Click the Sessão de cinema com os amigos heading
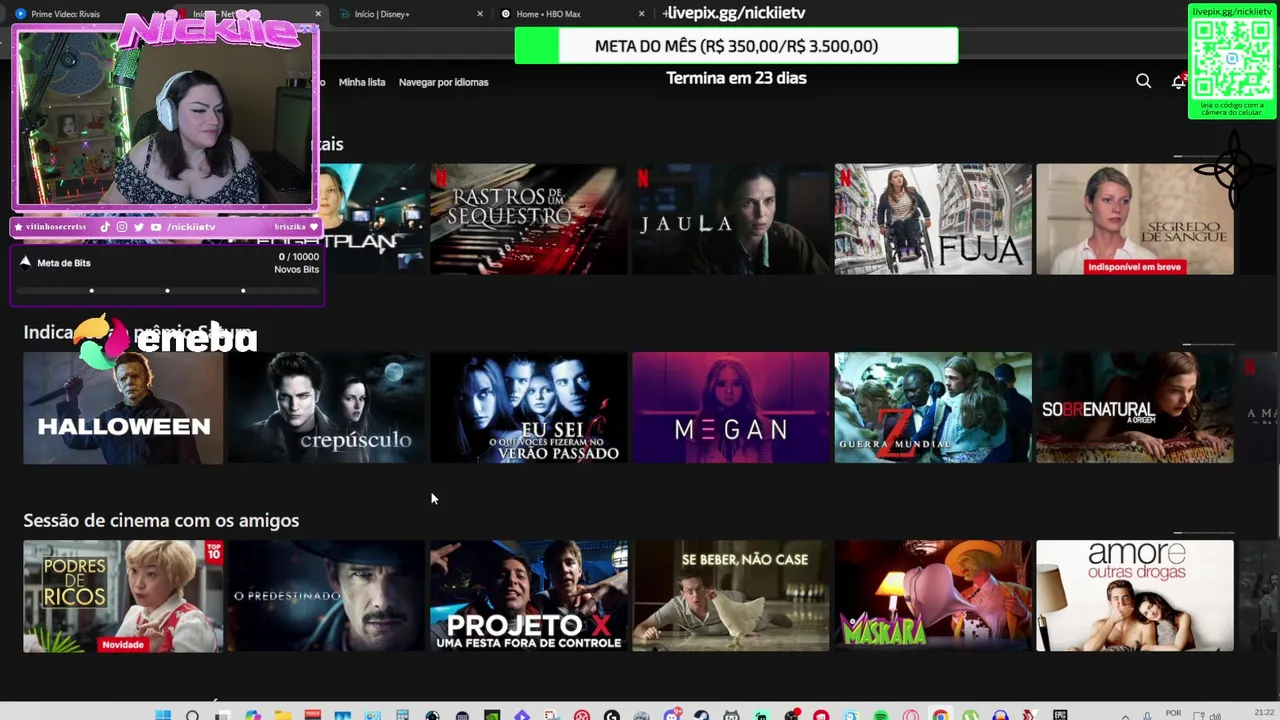Screen dimensions: 1280x720 point(161,520)
